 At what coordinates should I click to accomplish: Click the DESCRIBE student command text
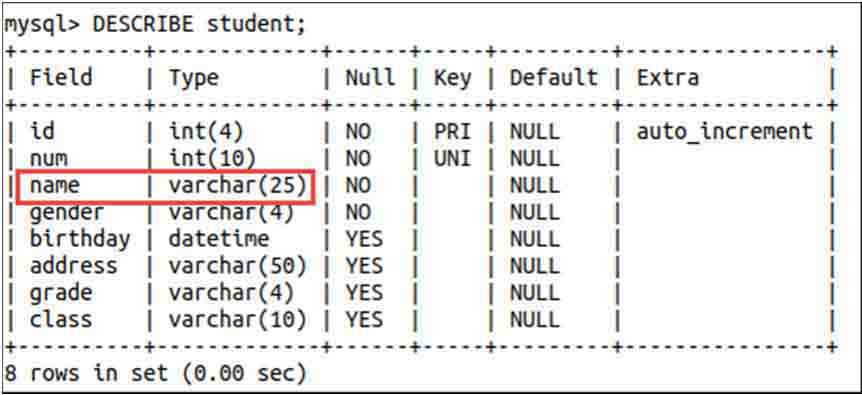[199, 26]
